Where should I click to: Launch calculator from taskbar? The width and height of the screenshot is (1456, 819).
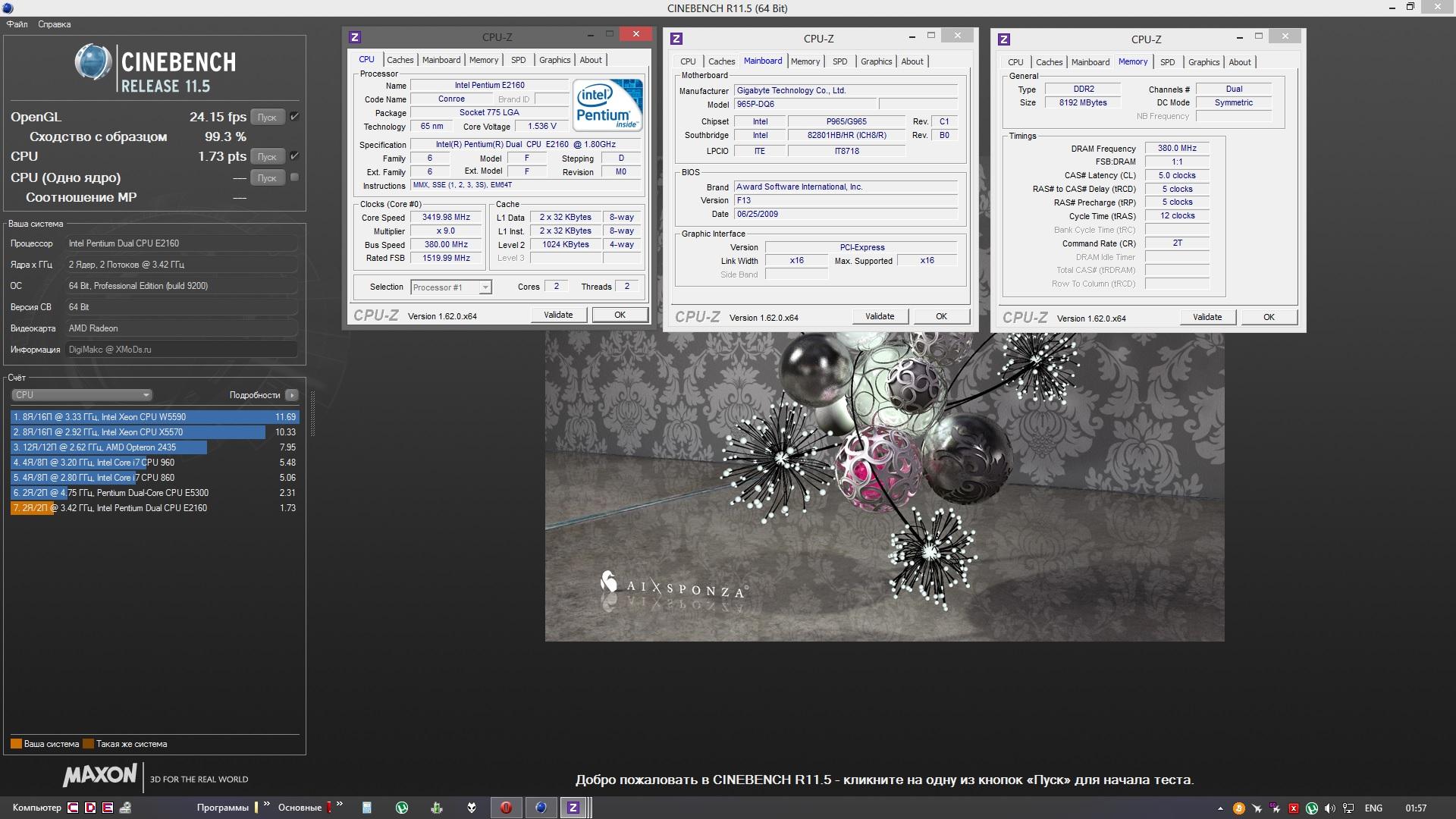coord(367,808)
